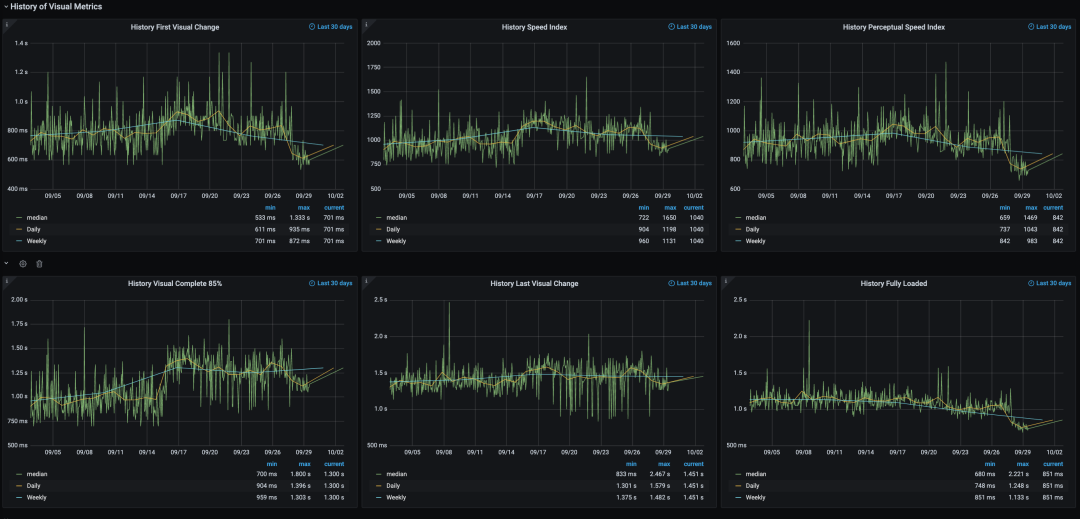The width and height of the screenshot is (1080, 519).
Task: Toggle median series in Fully Loaded legend
Action: [755, 474]
